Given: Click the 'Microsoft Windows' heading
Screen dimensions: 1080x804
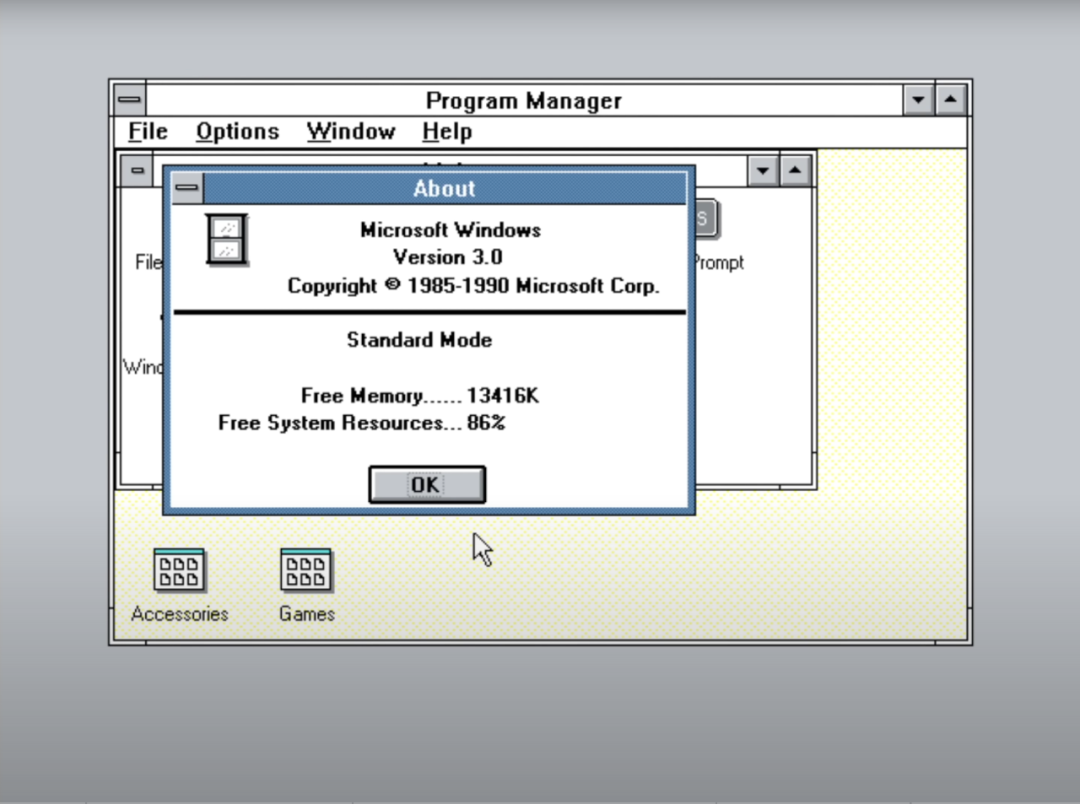Looking at the screenshot, I should point(450,229).
